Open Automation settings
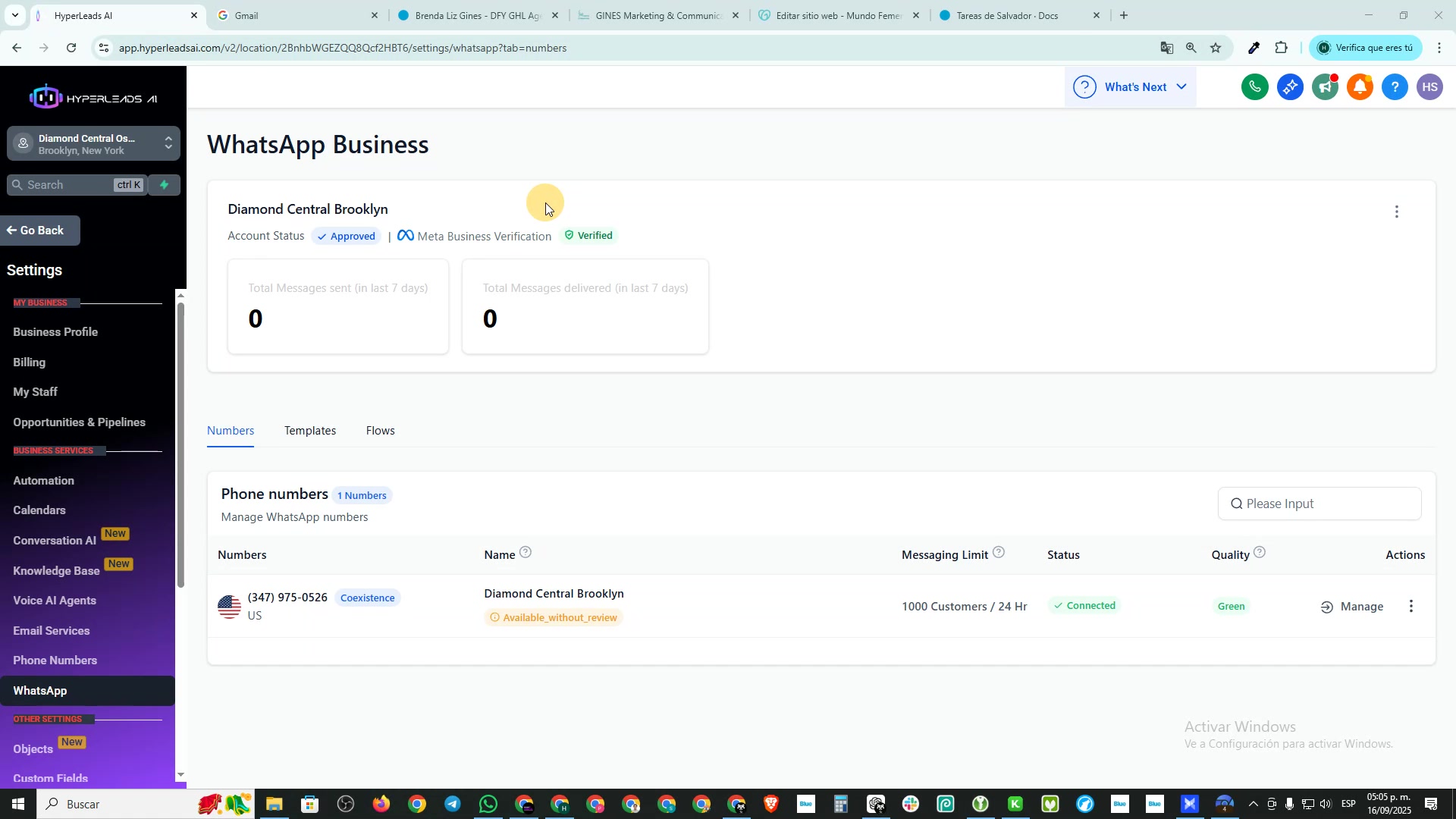This screenshot has width=1456, height=819. (44, 481)
